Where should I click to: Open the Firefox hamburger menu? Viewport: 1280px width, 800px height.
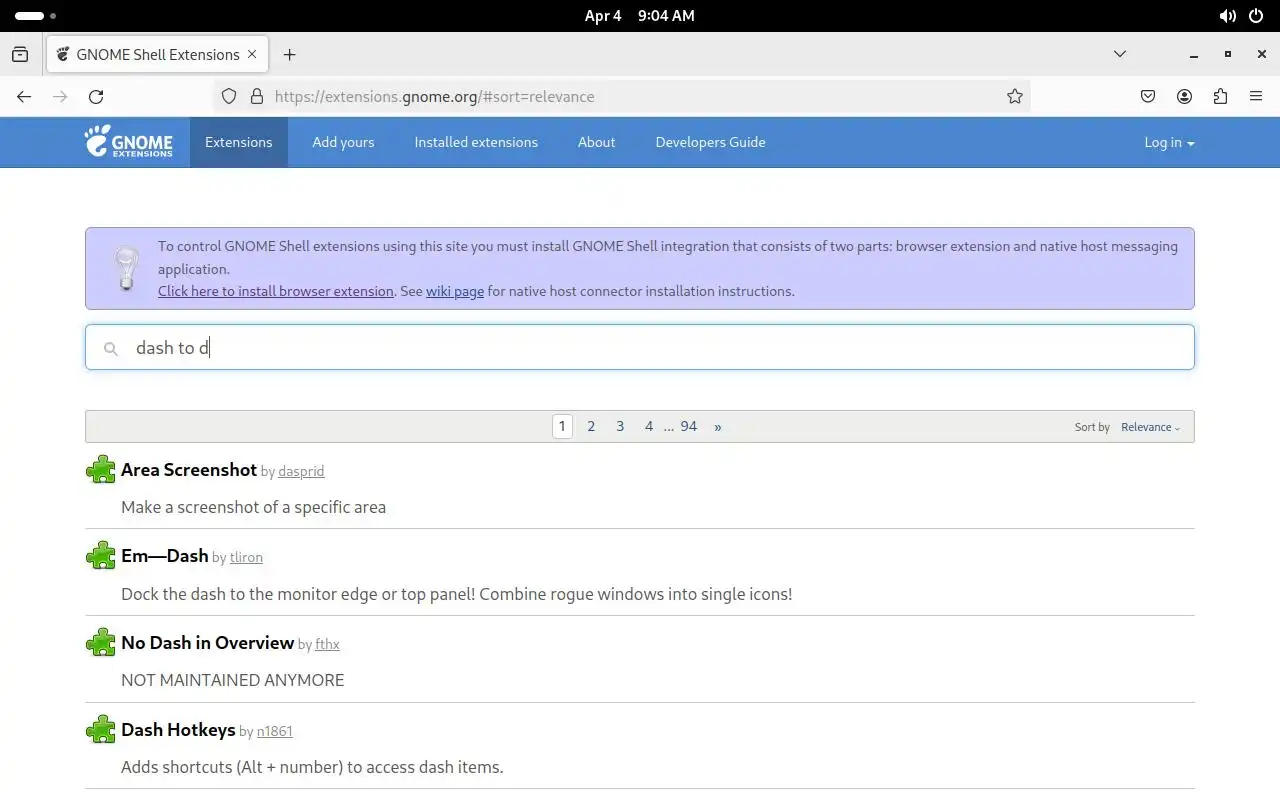tap(1256, 97)
